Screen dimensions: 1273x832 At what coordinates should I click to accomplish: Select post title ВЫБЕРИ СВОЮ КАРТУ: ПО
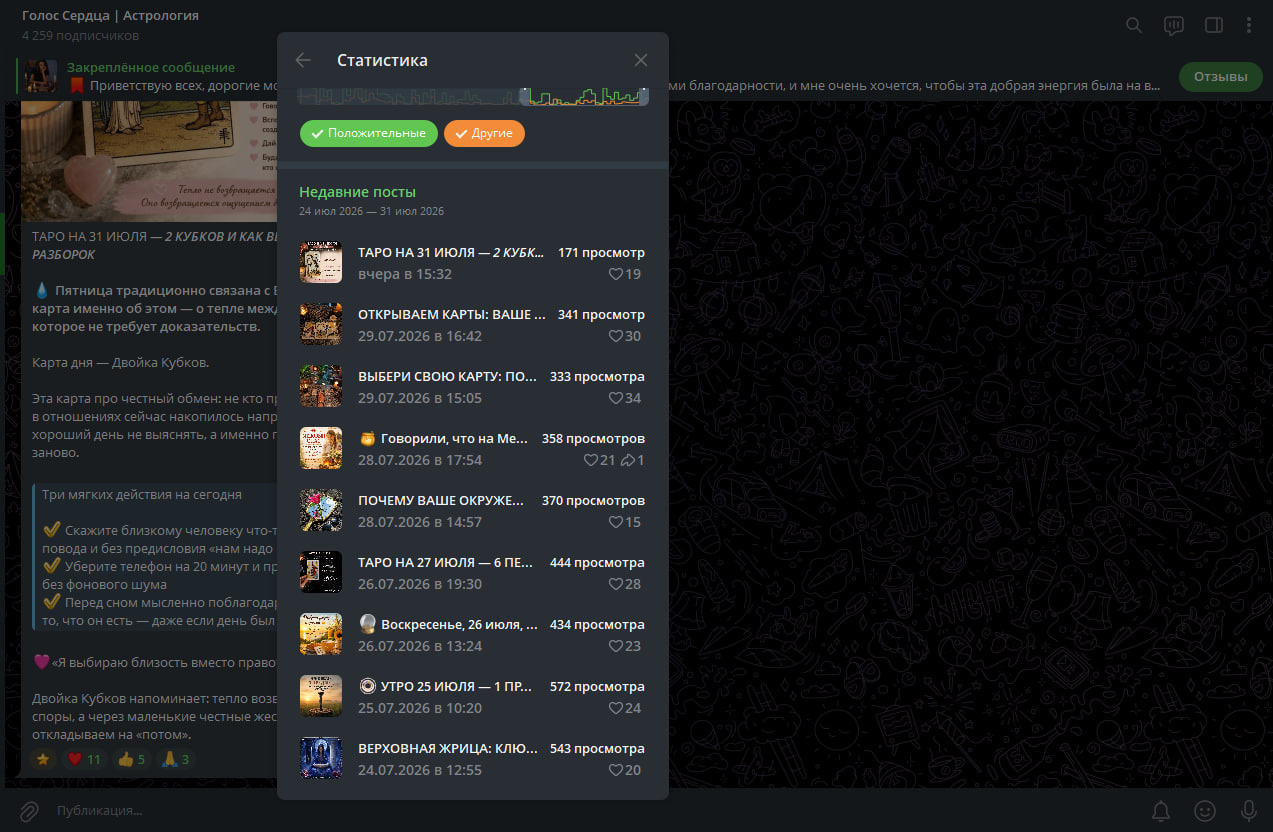[x=448, y=377]
